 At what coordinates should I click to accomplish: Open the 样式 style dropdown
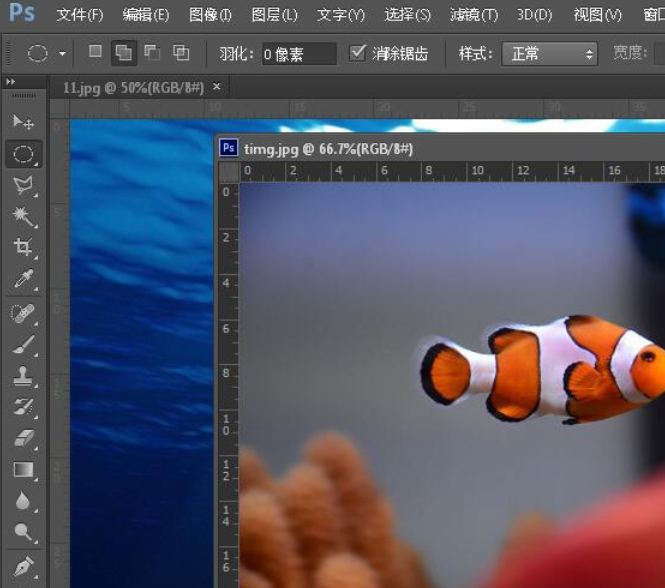tap(550, 54)
